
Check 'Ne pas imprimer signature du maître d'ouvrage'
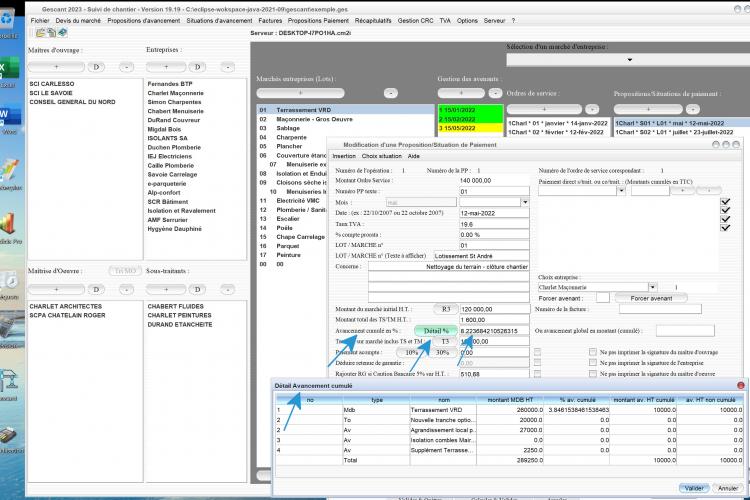tap(593, 352)
